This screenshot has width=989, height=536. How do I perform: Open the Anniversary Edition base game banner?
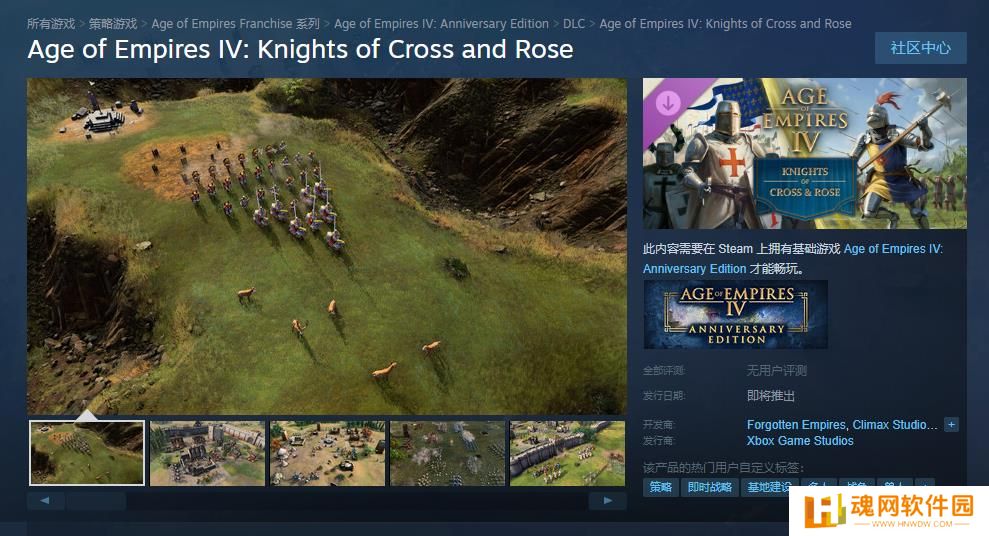click(735, 315)
